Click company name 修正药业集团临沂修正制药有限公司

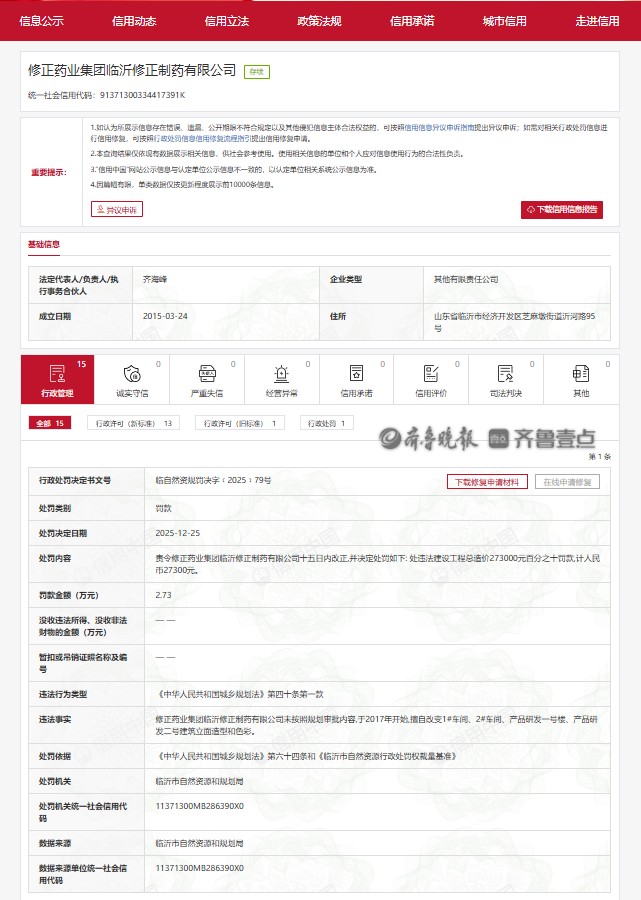tap(132, 70)
